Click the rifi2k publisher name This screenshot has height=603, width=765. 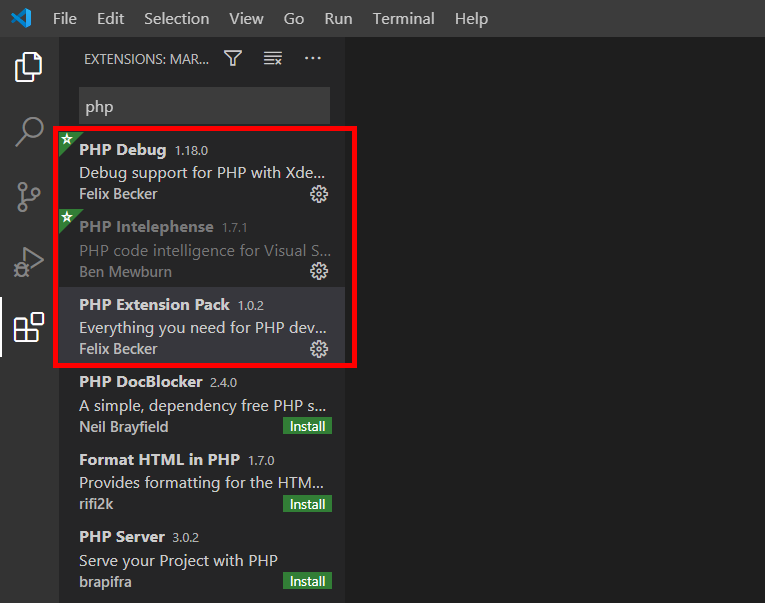pos(96,504)
